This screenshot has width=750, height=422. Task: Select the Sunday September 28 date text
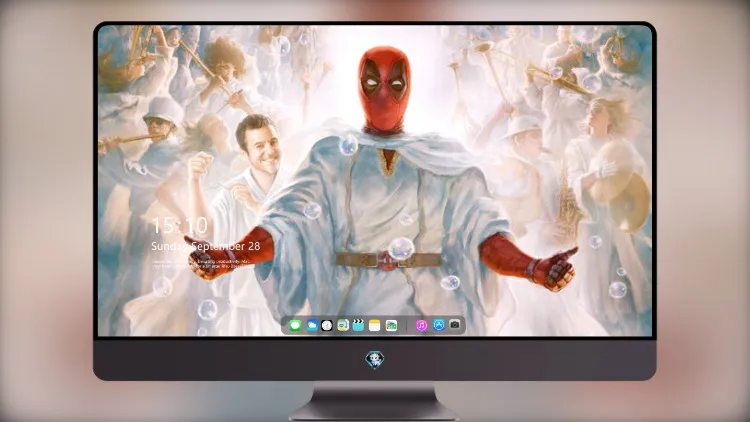pyautogui.click(x=206, y=246)
